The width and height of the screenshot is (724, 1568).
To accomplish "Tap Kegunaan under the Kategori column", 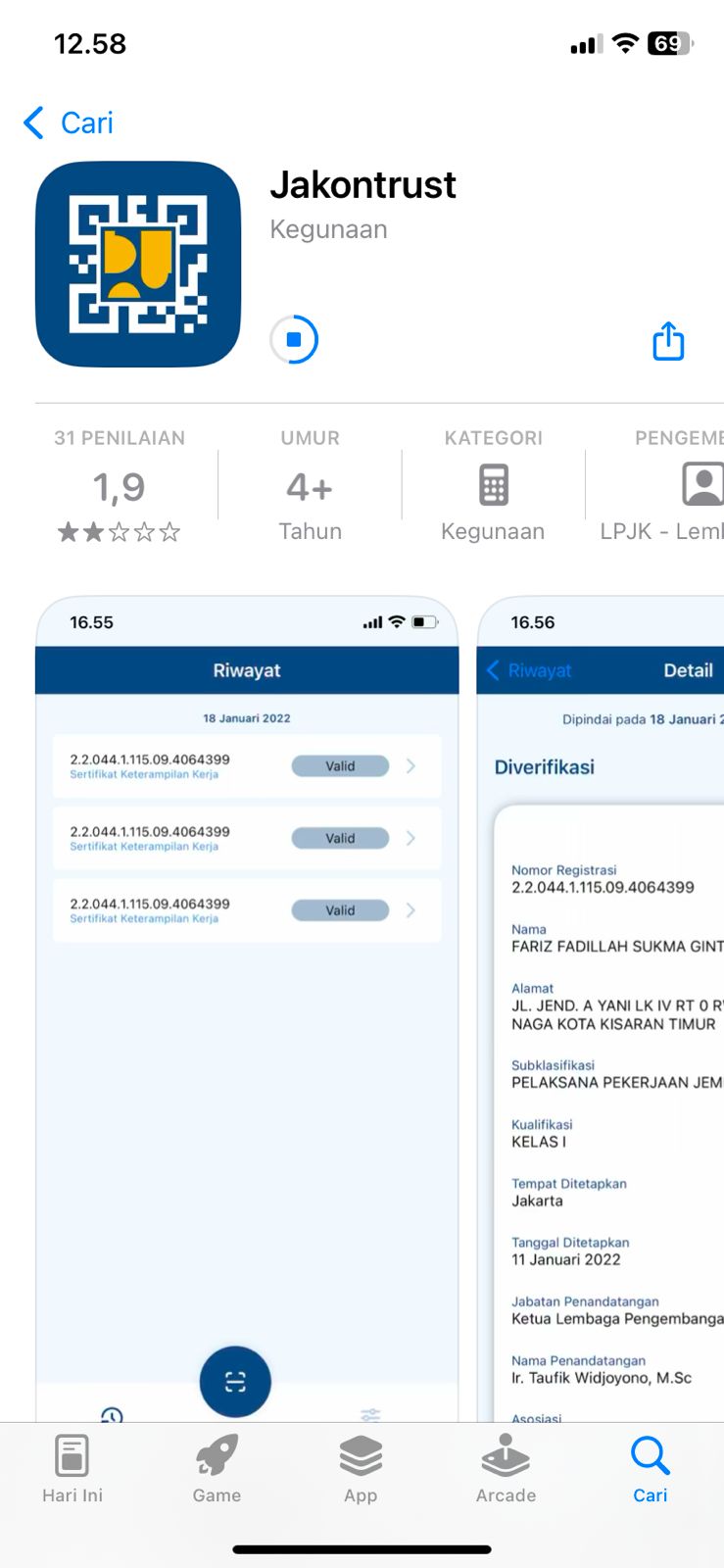I will tap(493, 531).
